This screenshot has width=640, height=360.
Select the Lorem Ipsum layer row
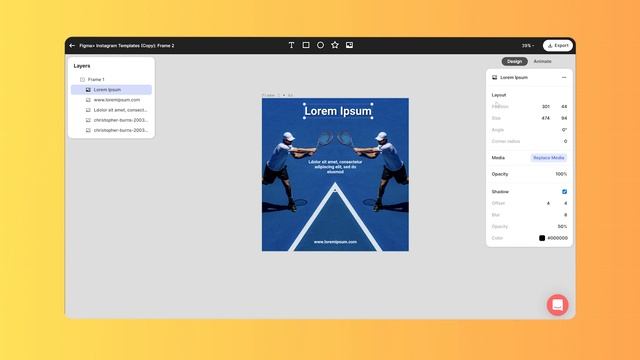click(111, 90)
